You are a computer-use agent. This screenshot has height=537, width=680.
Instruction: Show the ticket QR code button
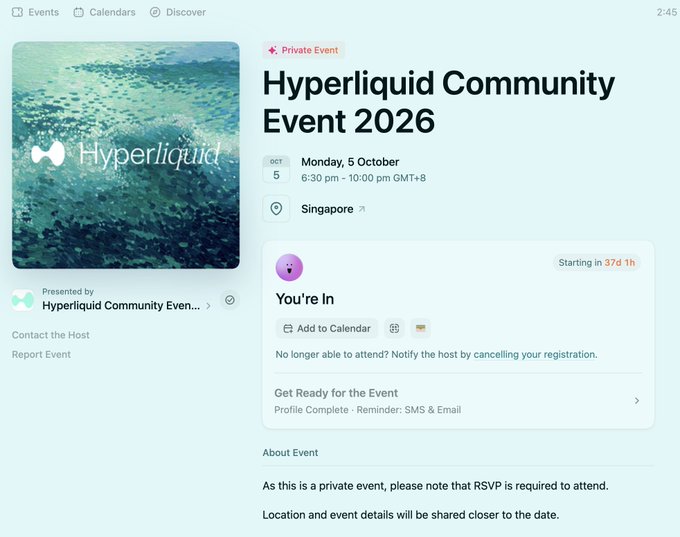click(394, 328)
